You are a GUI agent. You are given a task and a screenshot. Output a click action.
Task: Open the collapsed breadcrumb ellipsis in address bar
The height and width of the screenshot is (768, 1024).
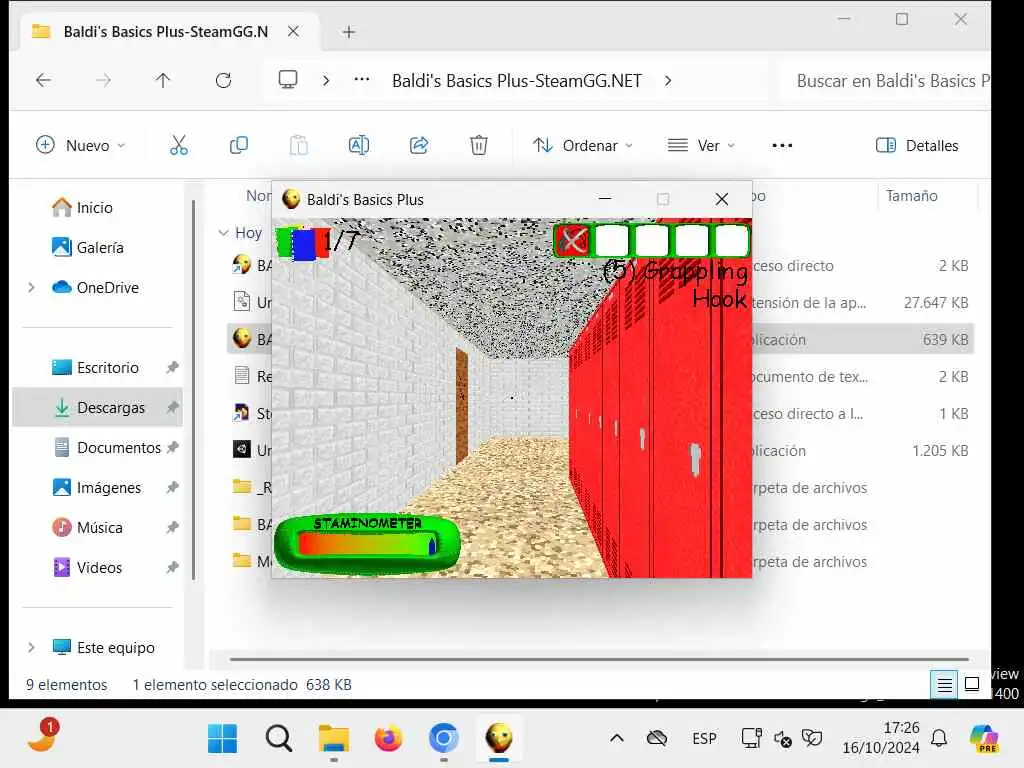pos(361,80)
